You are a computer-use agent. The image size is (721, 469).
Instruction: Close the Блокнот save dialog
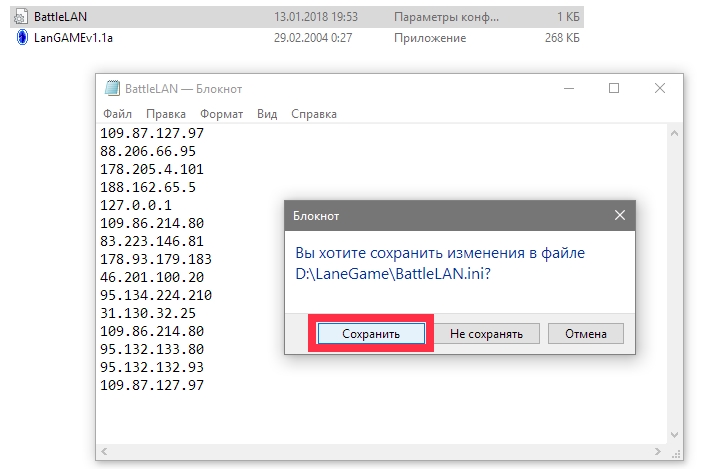620,215
